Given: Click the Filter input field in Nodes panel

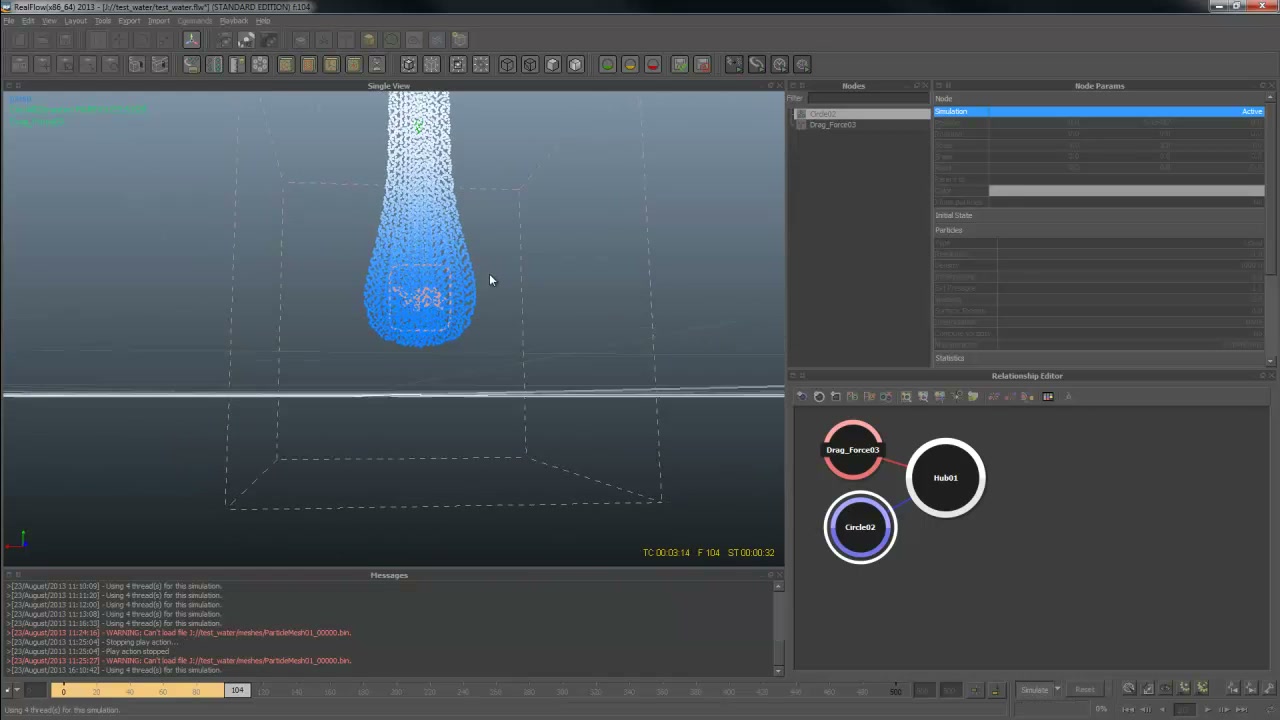Looking at the screenshot, I should click(868, 98).
